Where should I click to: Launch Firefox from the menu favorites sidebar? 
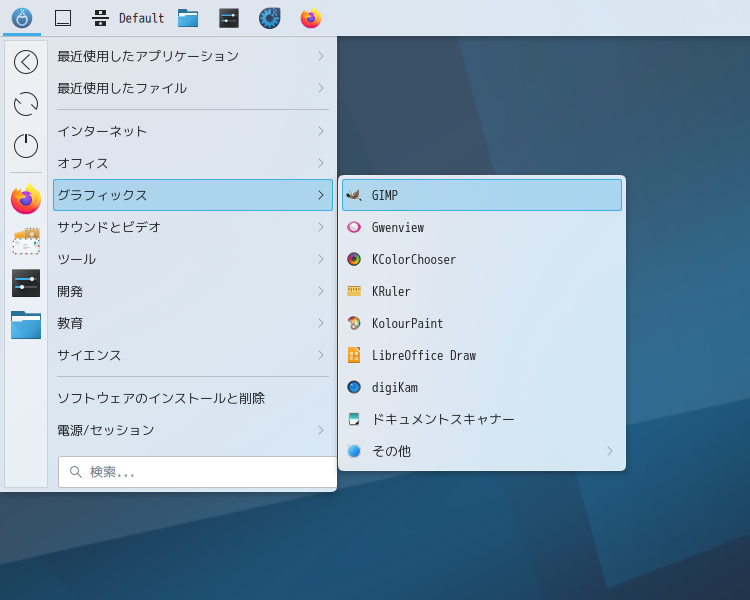(26, 199)
